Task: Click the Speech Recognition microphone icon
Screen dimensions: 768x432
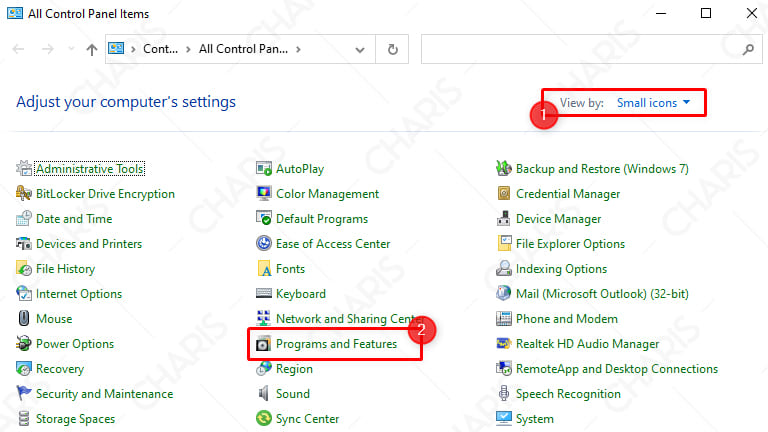Action: [504, 393]
